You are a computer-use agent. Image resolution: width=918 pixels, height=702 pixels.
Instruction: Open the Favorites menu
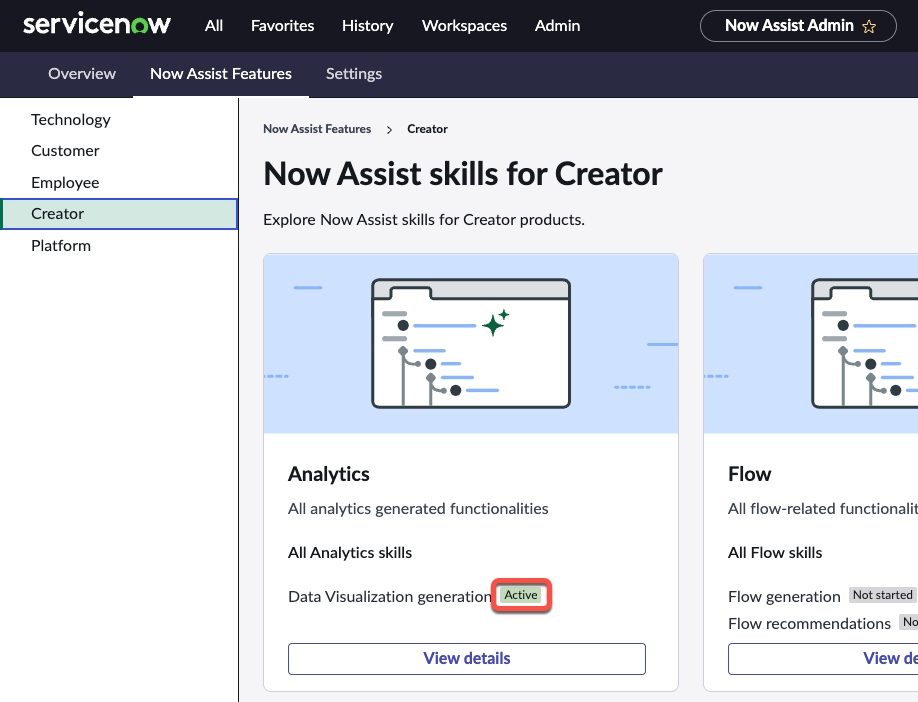(282, 26)
